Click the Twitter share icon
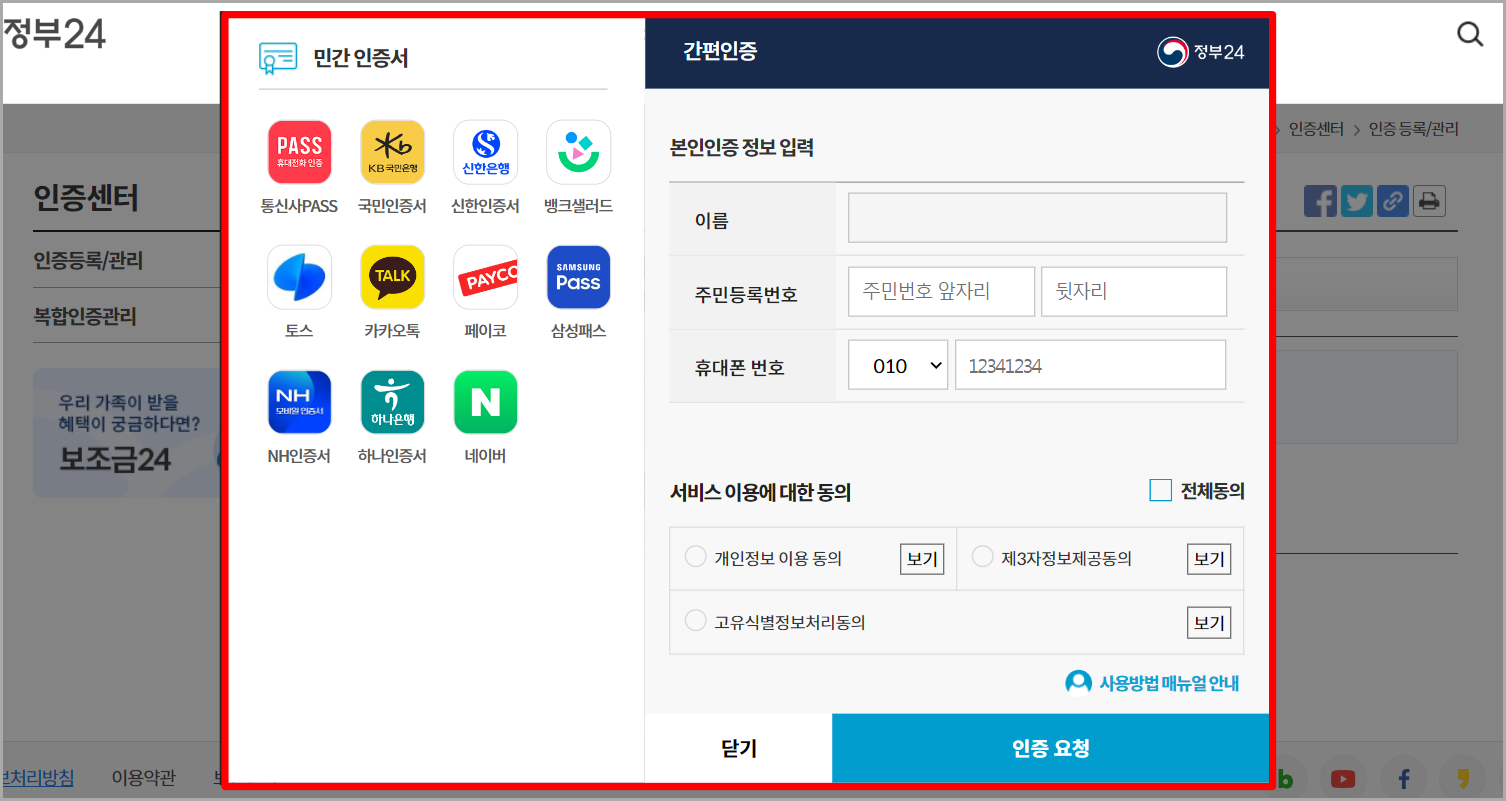The height and width of the screenshot is (801, 1506). tap(1356, 200)
